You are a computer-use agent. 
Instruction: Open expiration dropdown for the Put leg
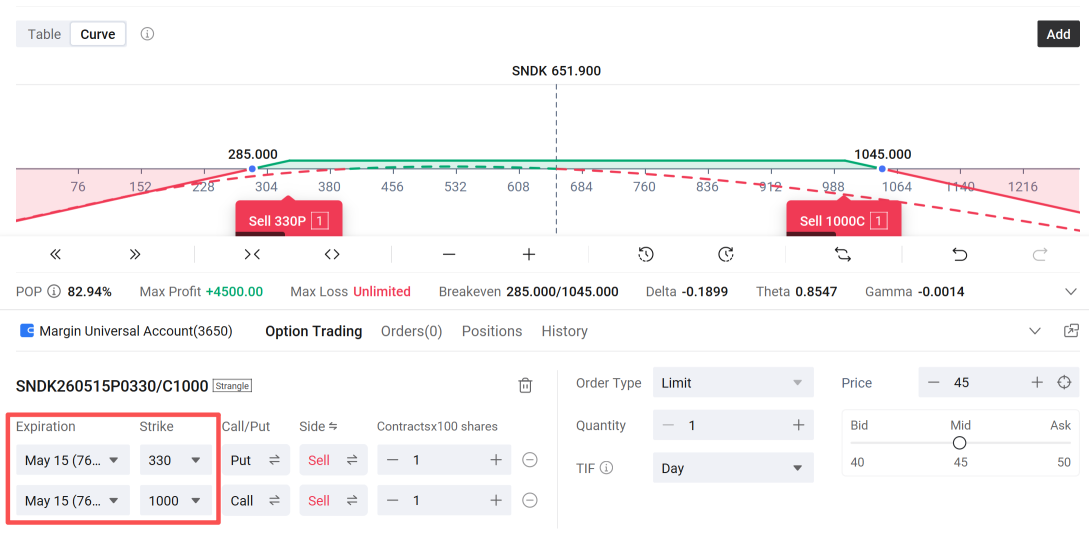tap(73, 460)
